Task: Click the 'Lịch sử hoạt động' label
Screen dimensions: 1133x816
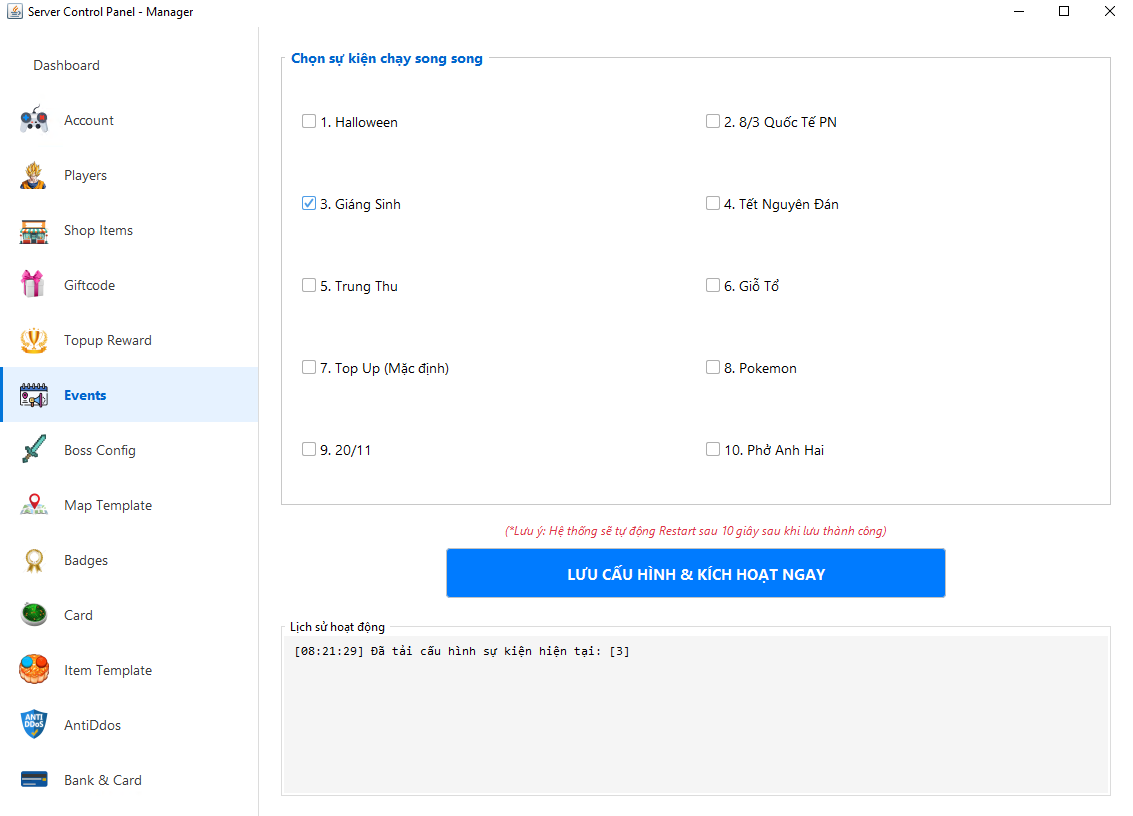Action: point(337,627)
